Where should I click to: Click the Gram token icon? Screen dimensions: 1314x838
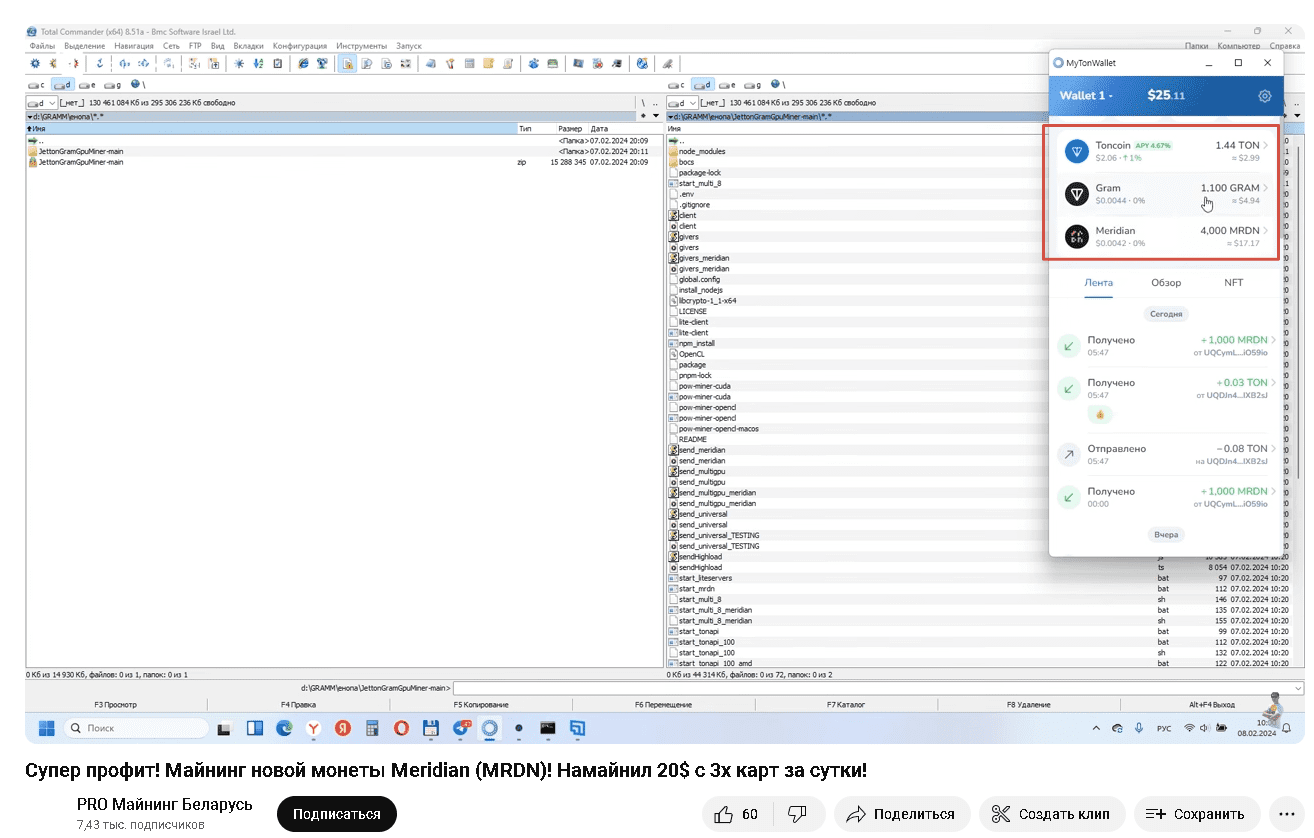1076,193
